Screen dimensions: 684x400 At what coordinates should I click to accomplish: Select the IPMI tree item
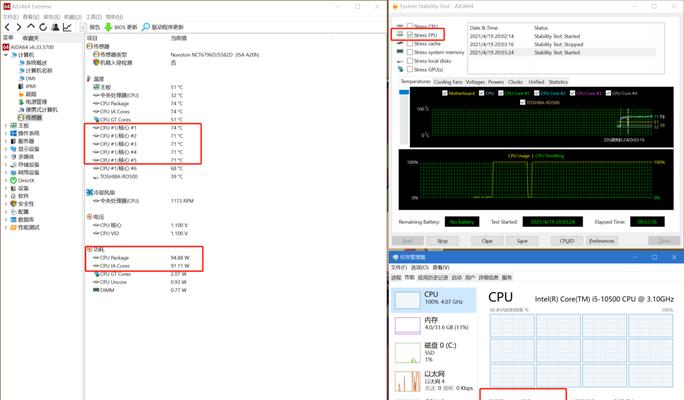27,86
